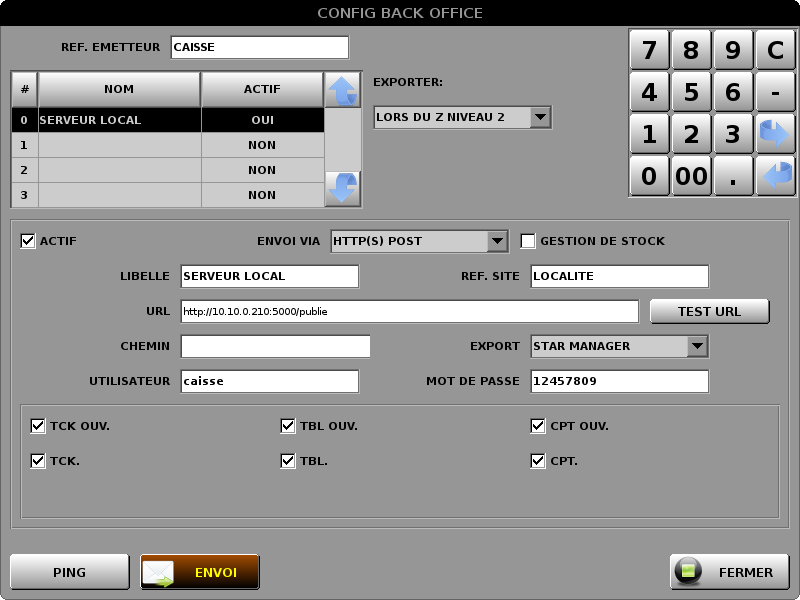Viewport: 800px width, 600px height.
Task: Tap keypad digit 6
Action: point(733,92)
